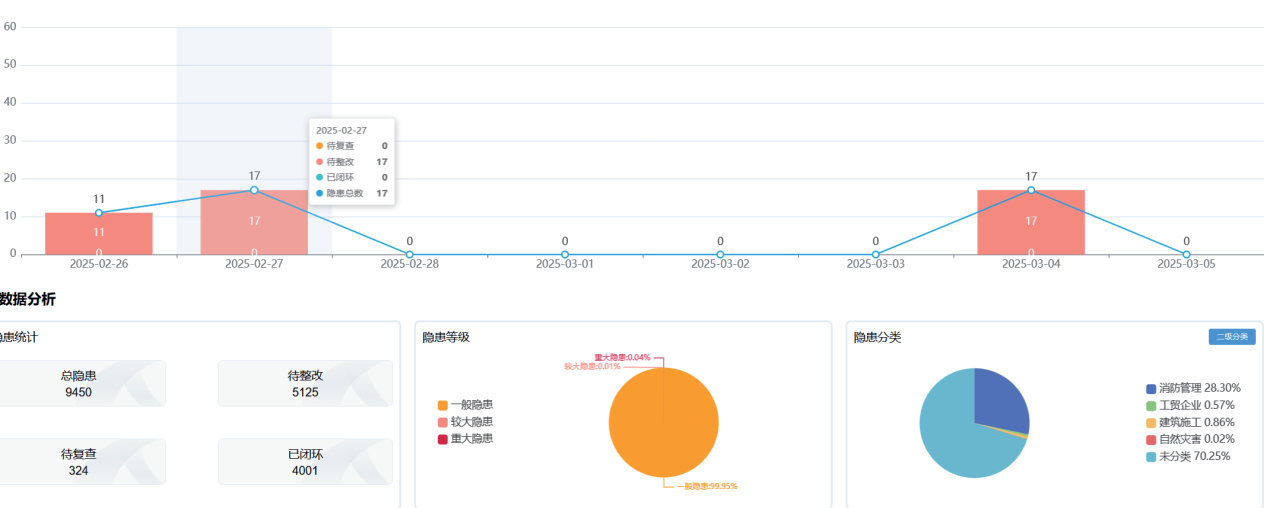Click the line point at 2025-02-26 peak
Screen dimensions: 1267x508
99,213
